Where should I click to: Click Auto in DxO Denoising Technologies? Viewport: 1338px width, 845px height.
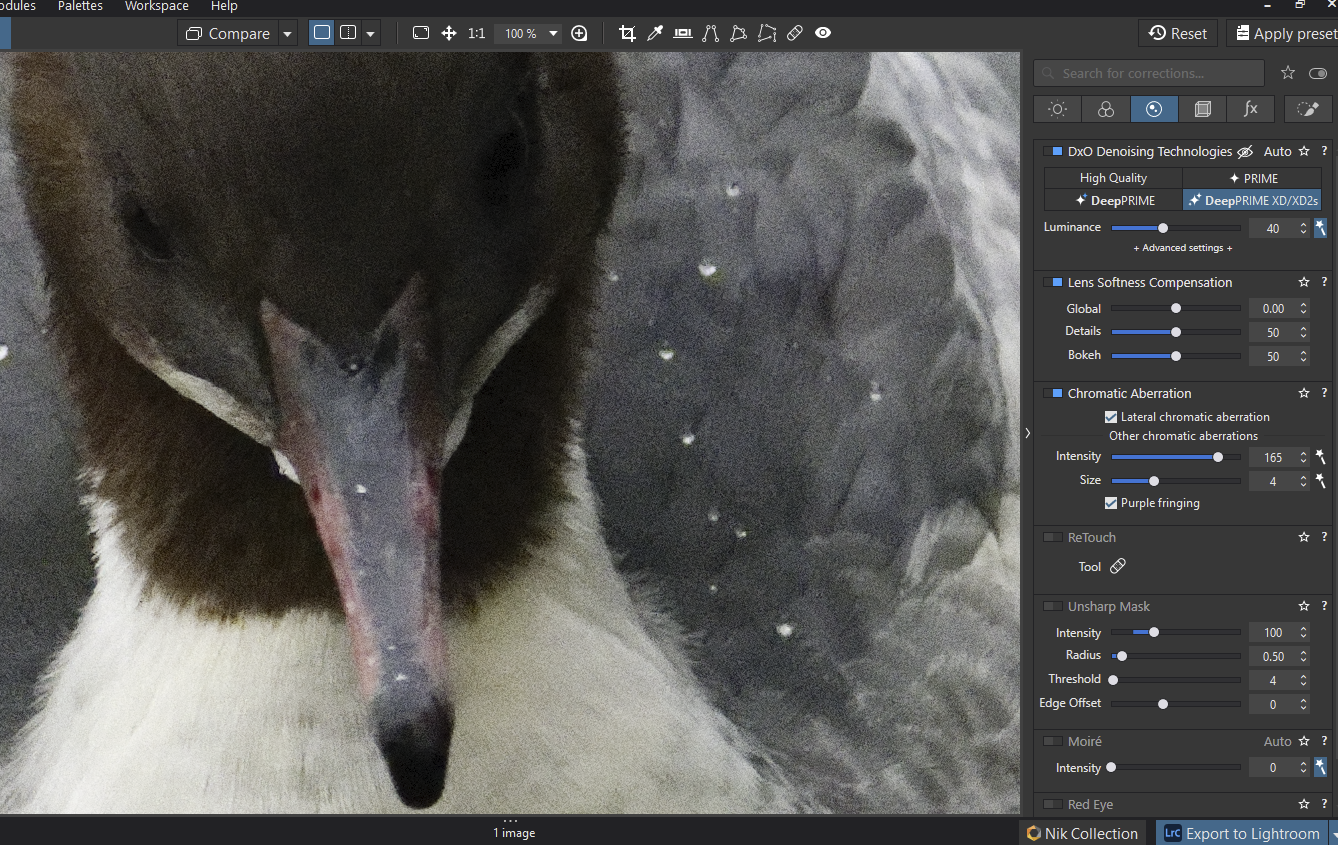pyautogui.click(x=1278, y=152)
